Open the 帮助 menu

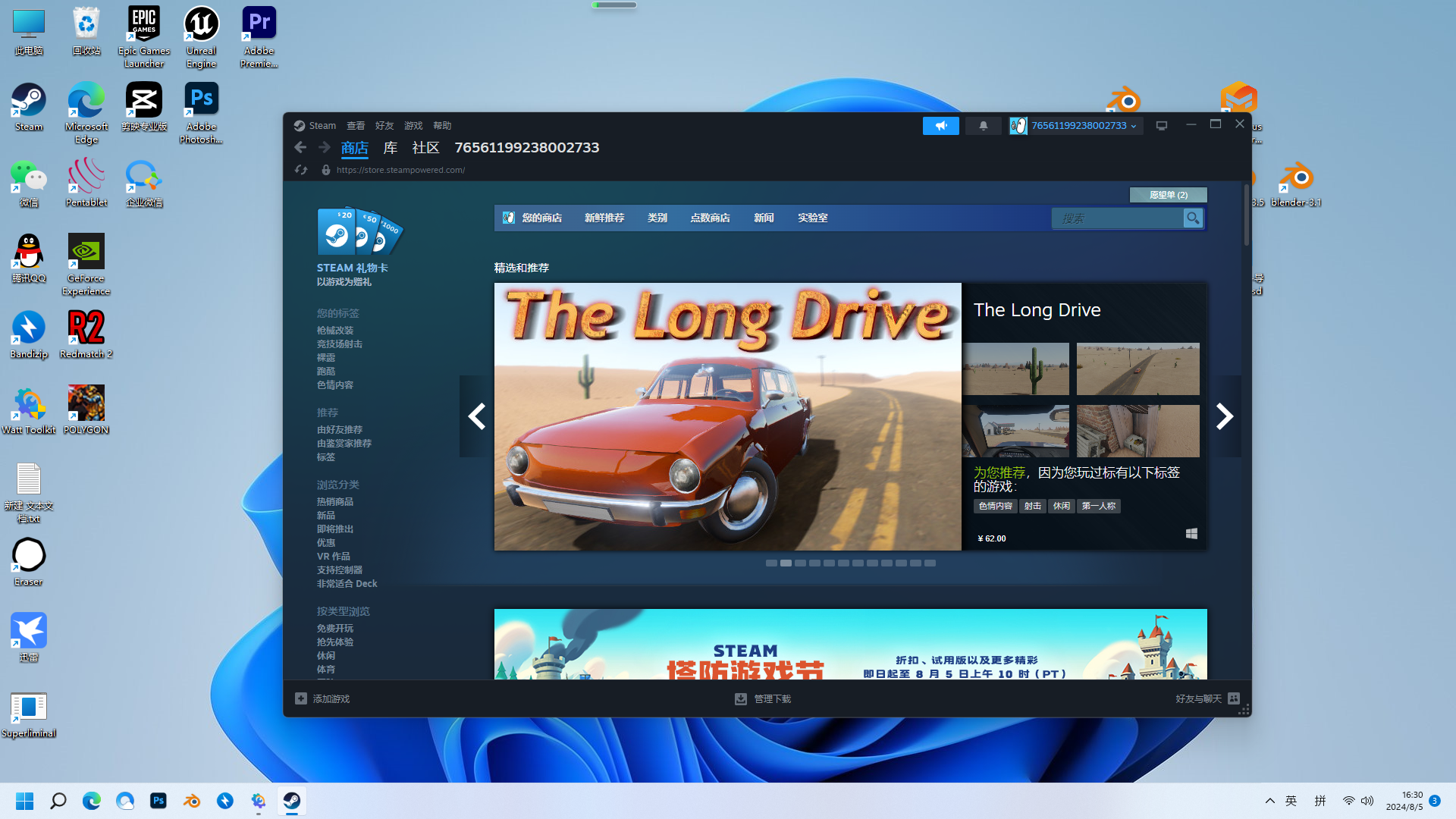pyautogui.click(x=442, y=126)
